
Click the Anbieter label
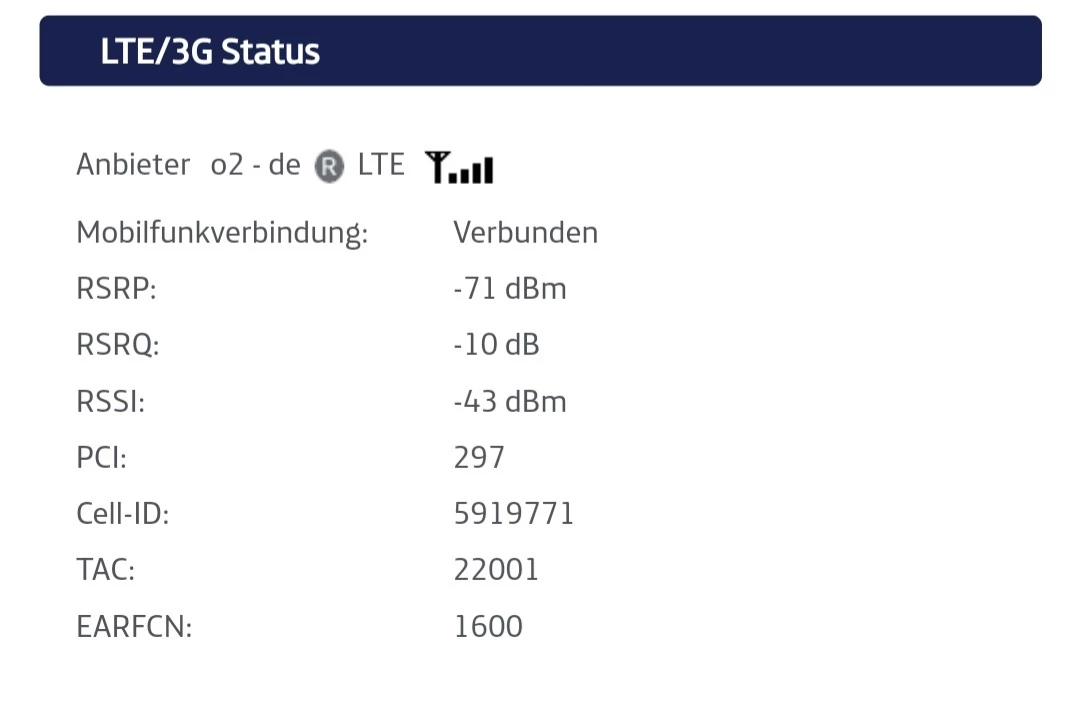coord(133,165)
